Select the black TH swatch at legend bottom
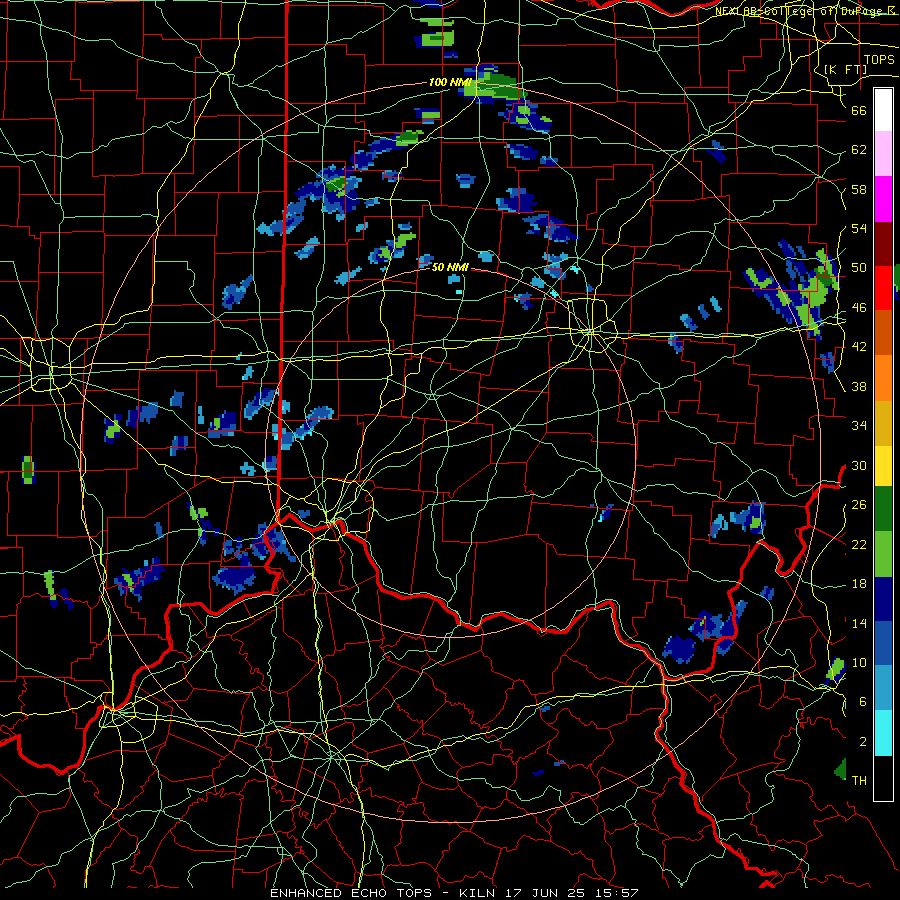The width and height of the screenshot is (900, 900). (883, 778)
